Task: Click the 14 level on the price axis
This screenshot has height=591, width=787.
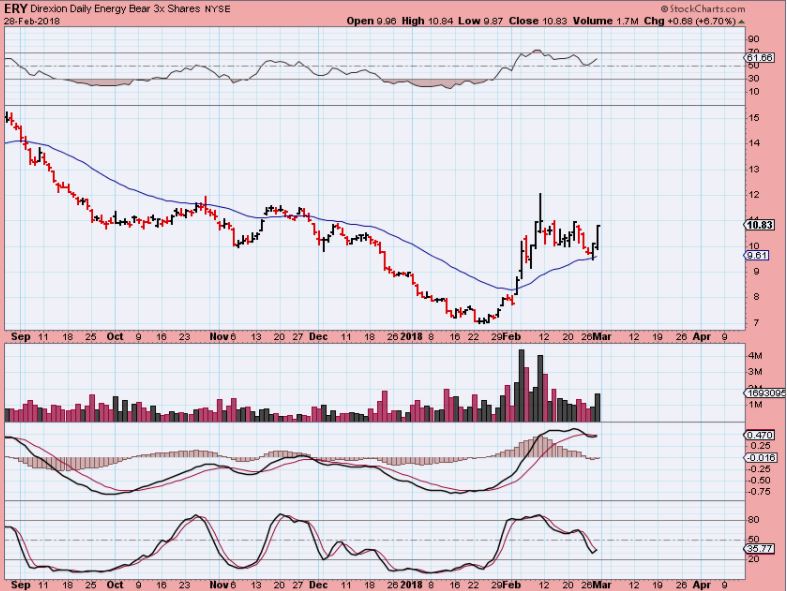Action: coord(753,143)
